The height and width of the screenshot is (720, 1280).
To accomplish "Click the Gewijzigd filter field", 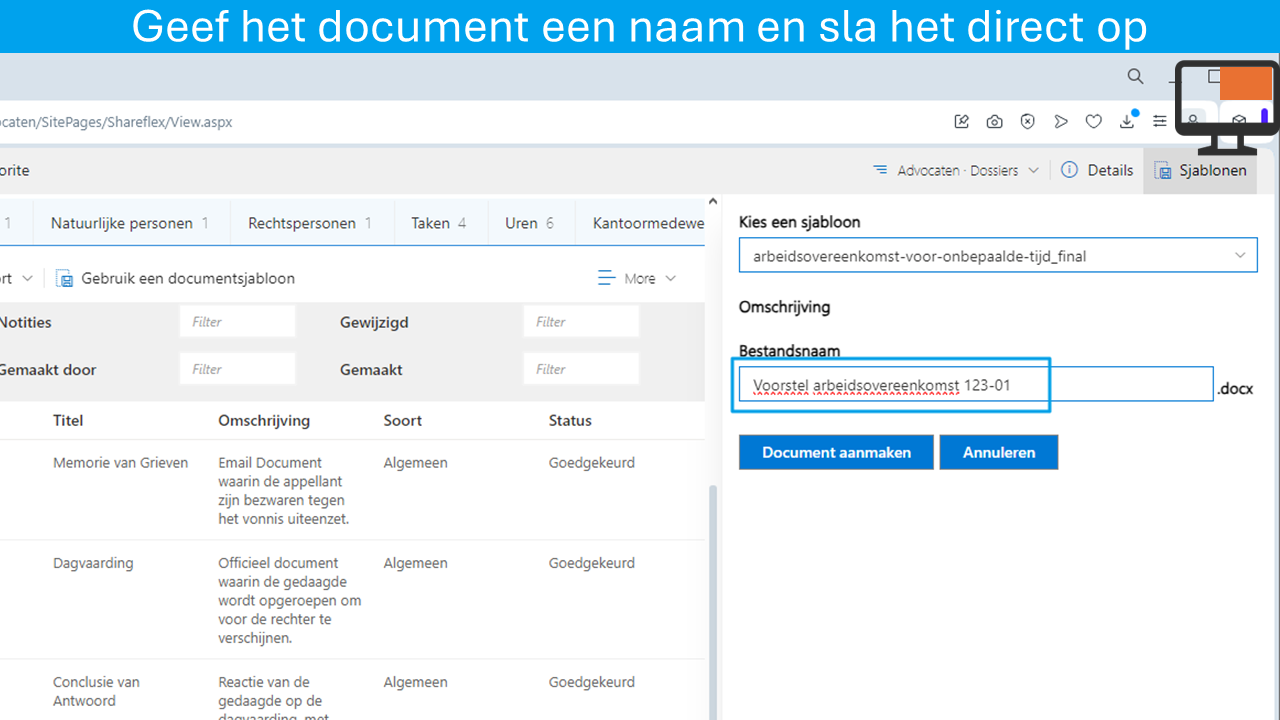I will [x=581, y=322].
